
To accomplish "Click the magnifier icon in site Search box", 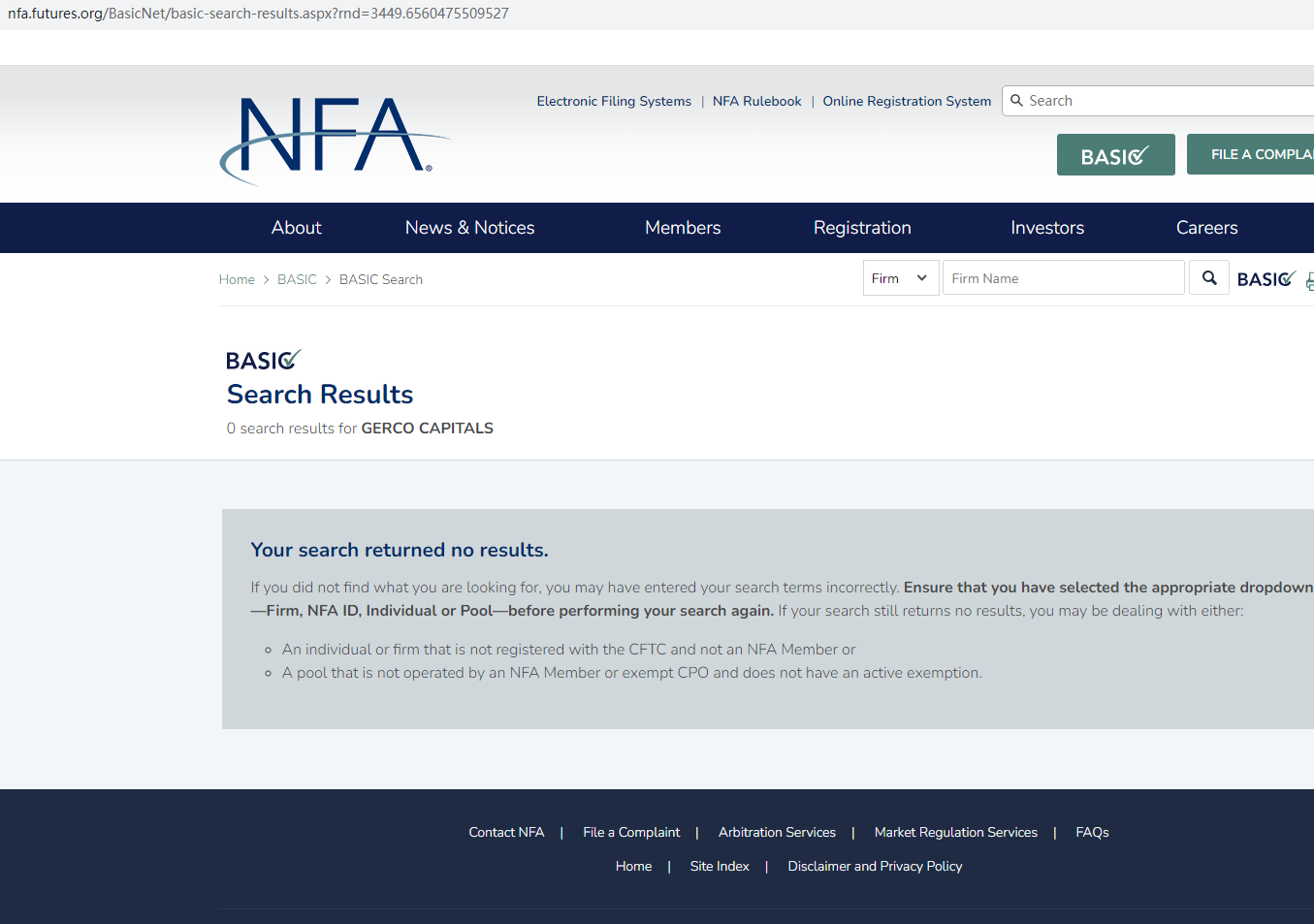I will click(x=1016, y=101).
